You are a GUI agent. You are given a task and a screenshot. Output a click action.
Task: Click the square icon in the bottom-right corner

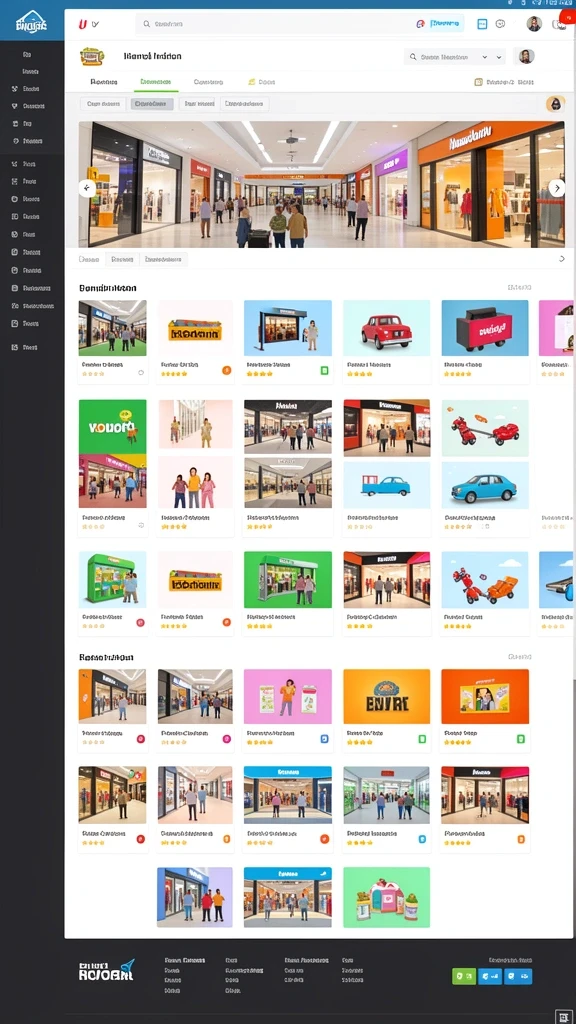tap(563, 1016)
